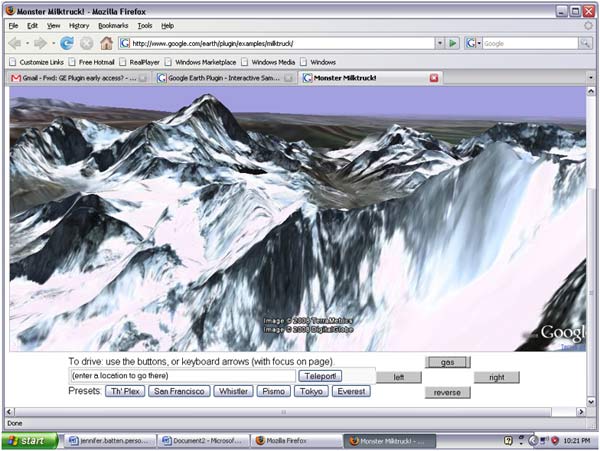Switch to Google Earth Plugin tab
600x451 pixels.
coord(225,78)
